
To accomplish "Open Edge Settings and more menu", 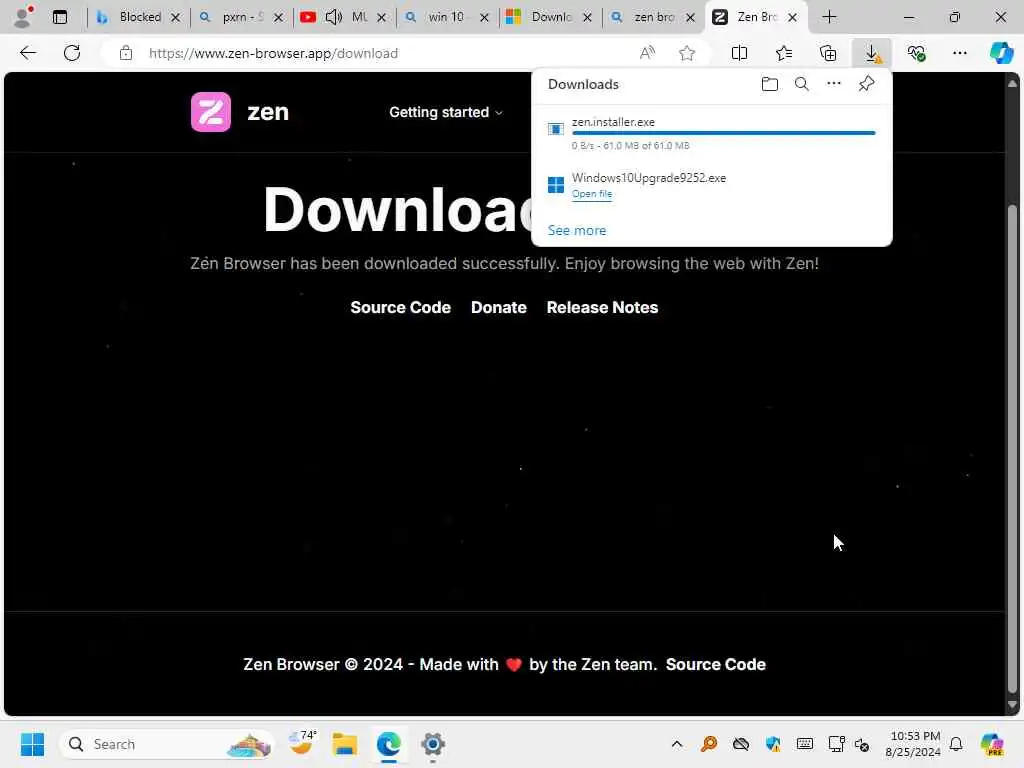I will pyautogui.click(x=959, y=53).
